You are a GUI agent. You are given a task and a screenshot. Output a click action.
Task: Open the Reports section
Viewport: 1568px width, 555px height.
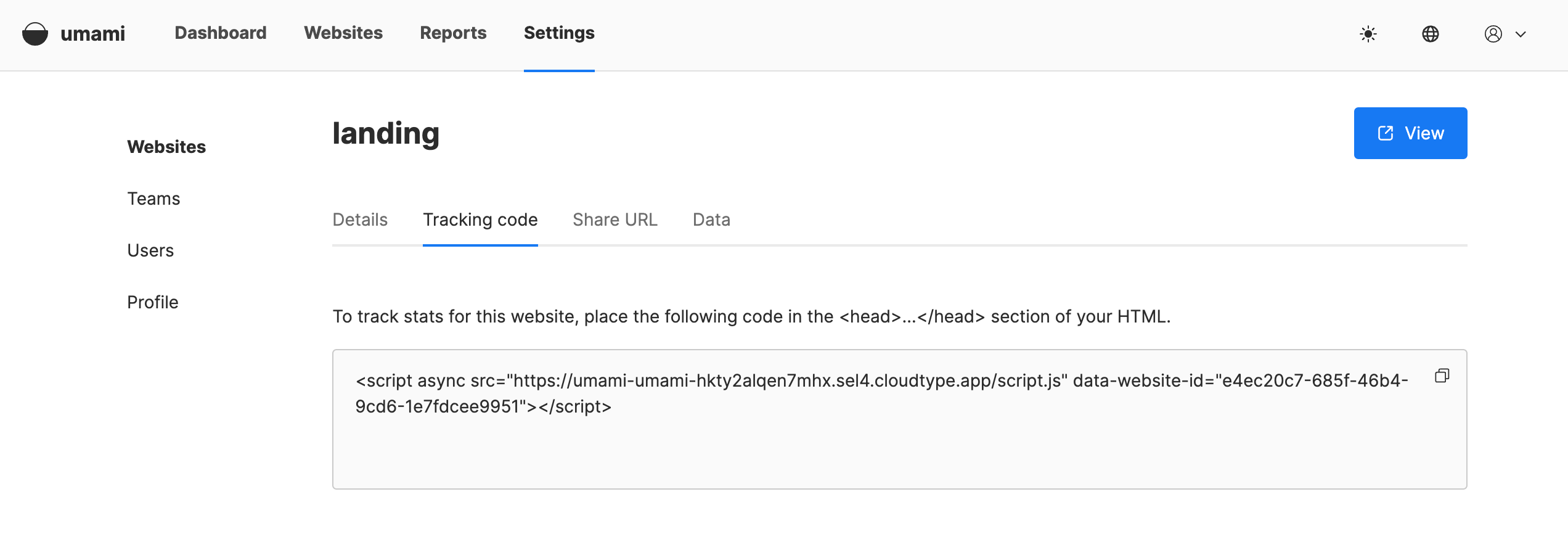point(453,33)
